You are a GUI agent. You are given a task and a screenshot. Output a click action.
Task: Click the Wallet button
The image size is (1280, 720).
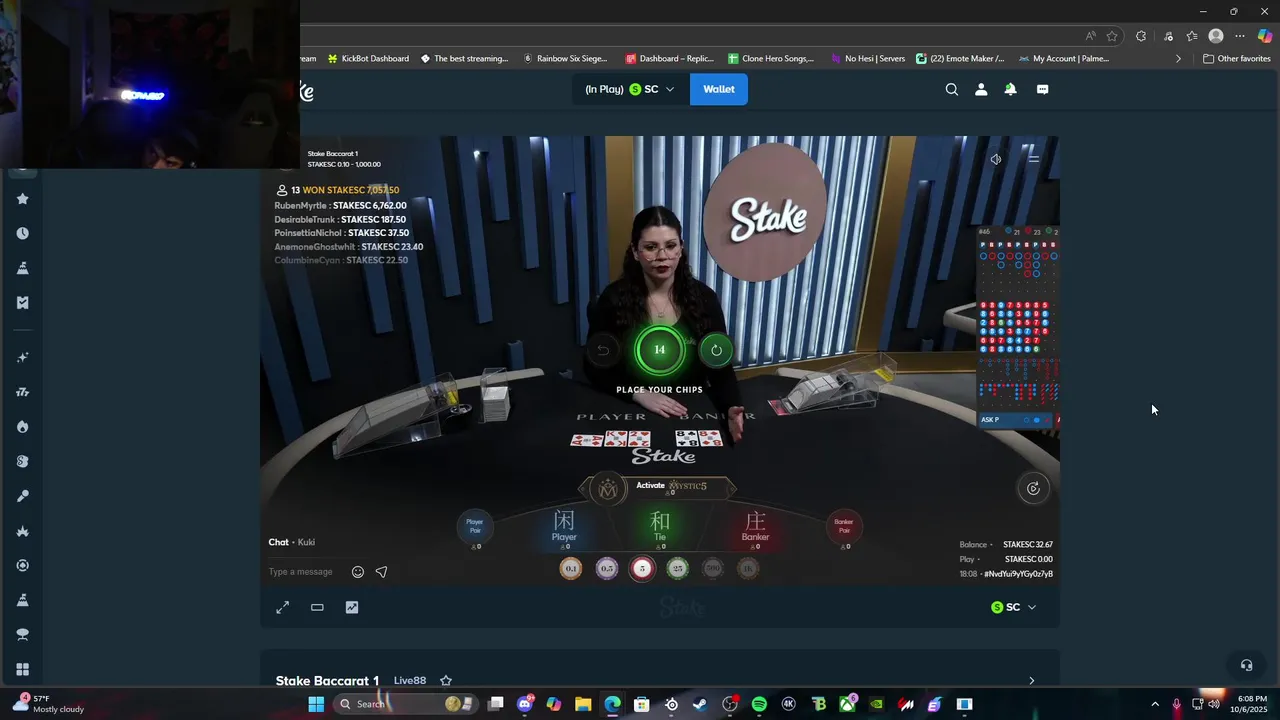pyautogui.click(x=719, y=89)
